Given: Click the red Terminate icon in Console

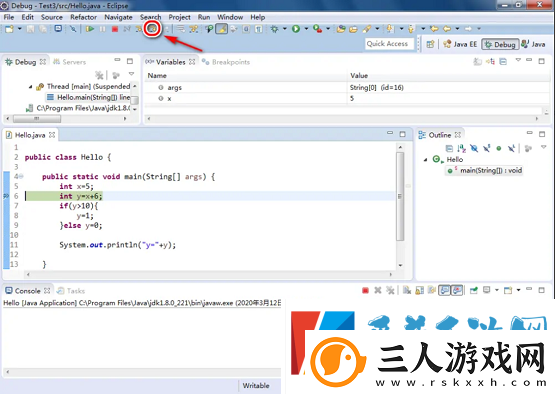Looking at the screenshot, I should 365,291.
